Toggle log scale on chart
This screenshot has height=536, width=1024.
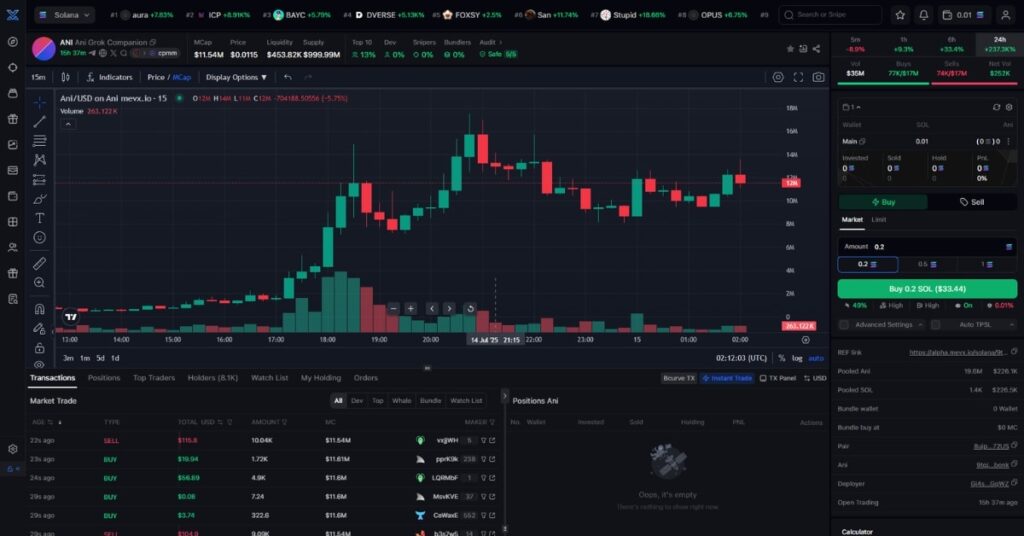[797, 358]
